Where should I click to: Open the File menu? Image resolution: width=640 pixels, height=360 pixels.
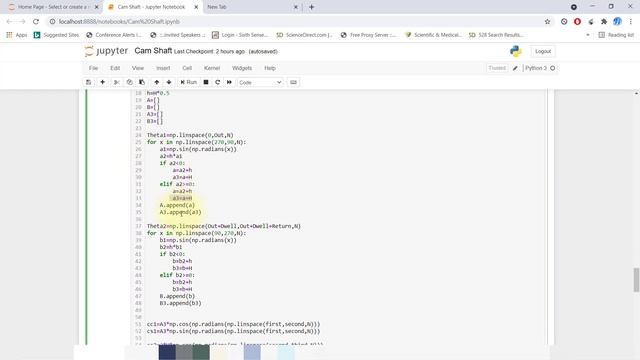point(93,68)
